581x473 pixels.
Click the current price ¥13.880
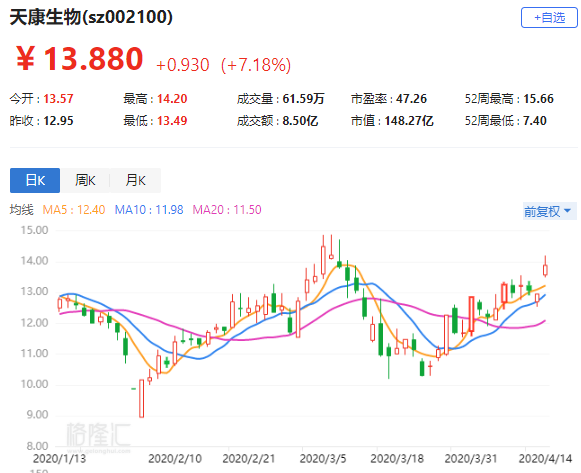79,59
